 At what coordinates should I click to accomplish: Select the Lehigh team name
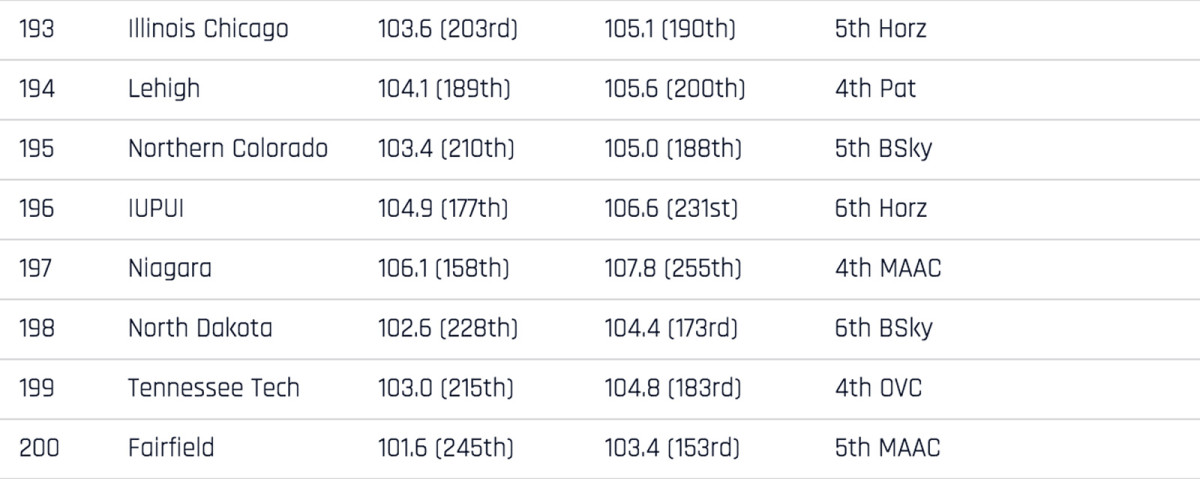tap(164, 89)
